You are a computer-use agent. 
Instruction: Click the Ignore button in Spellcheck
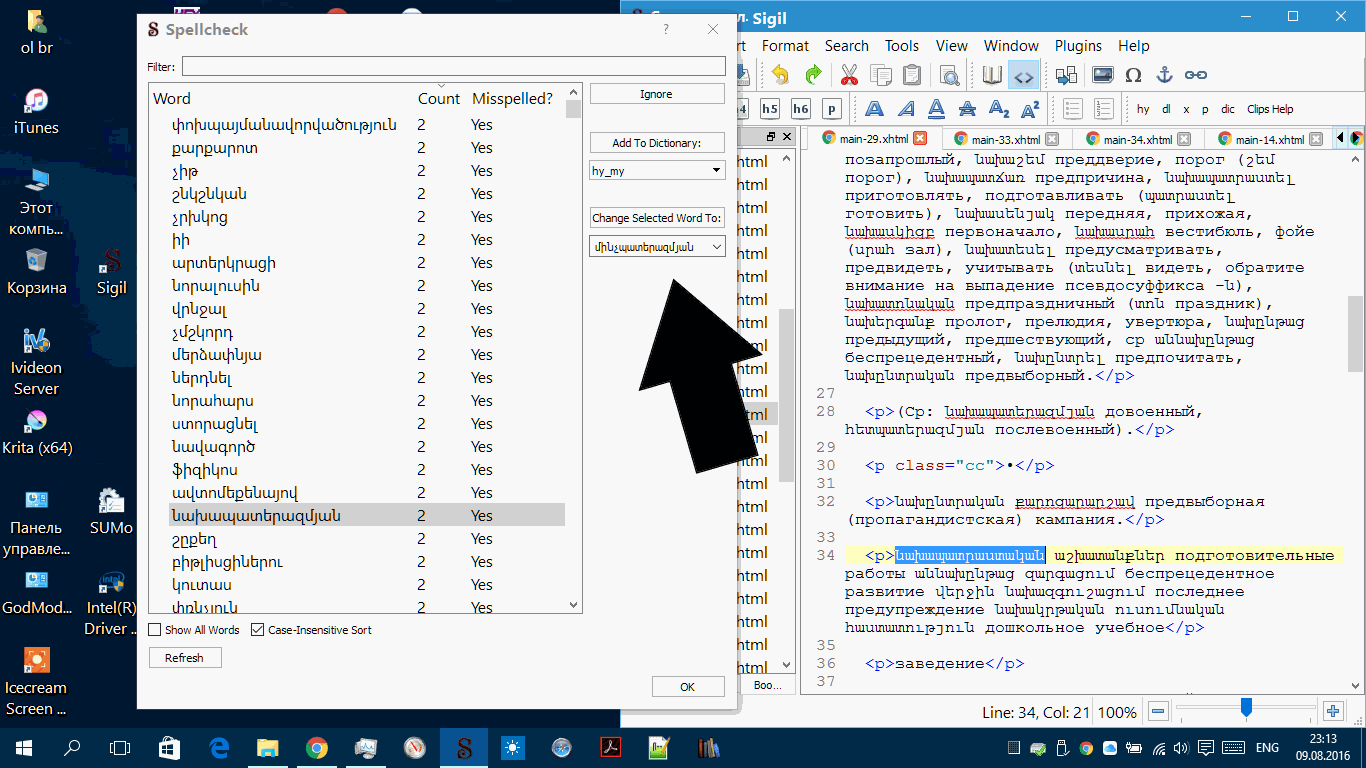[656, 94]
